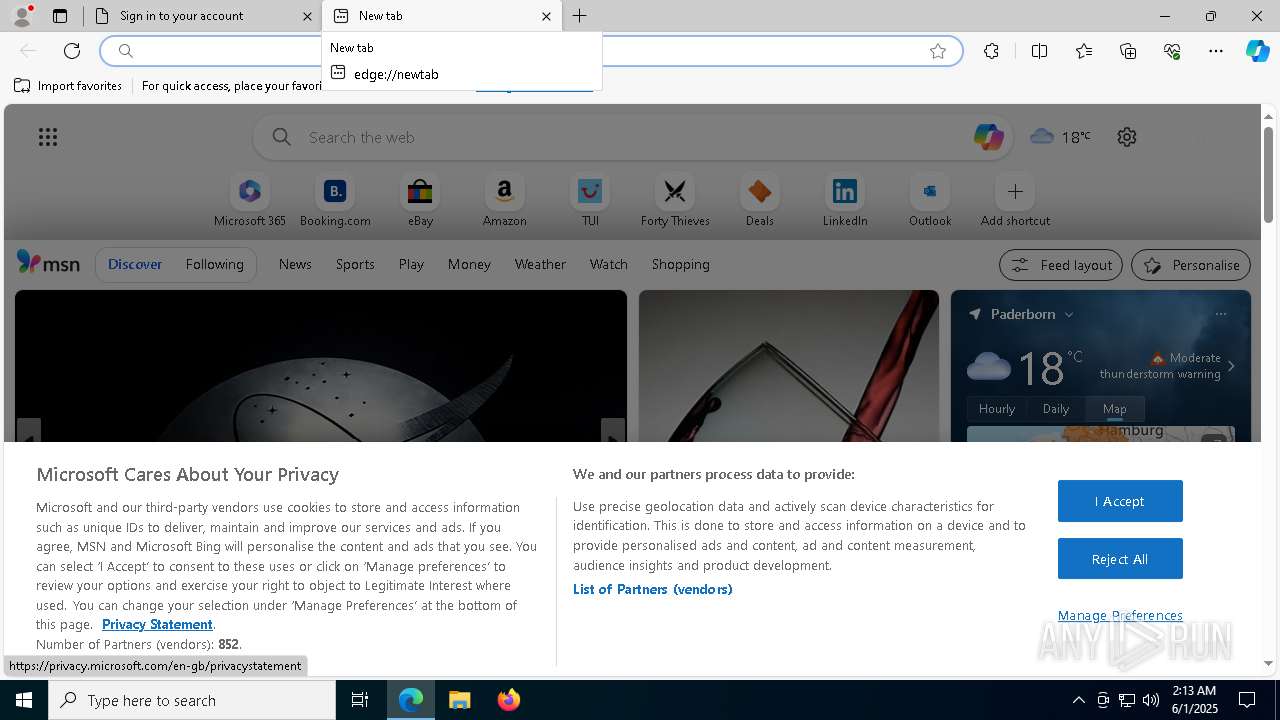Open Browser essentials heart icon
The width and height of the screenshot is (1280, 720).
tap(1172, 51)
